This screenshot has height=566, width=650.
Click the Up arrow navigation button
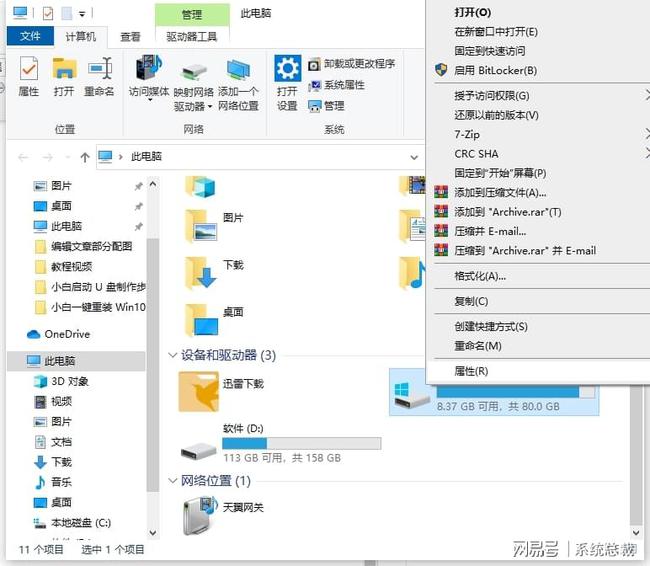(x=85, y=157)
